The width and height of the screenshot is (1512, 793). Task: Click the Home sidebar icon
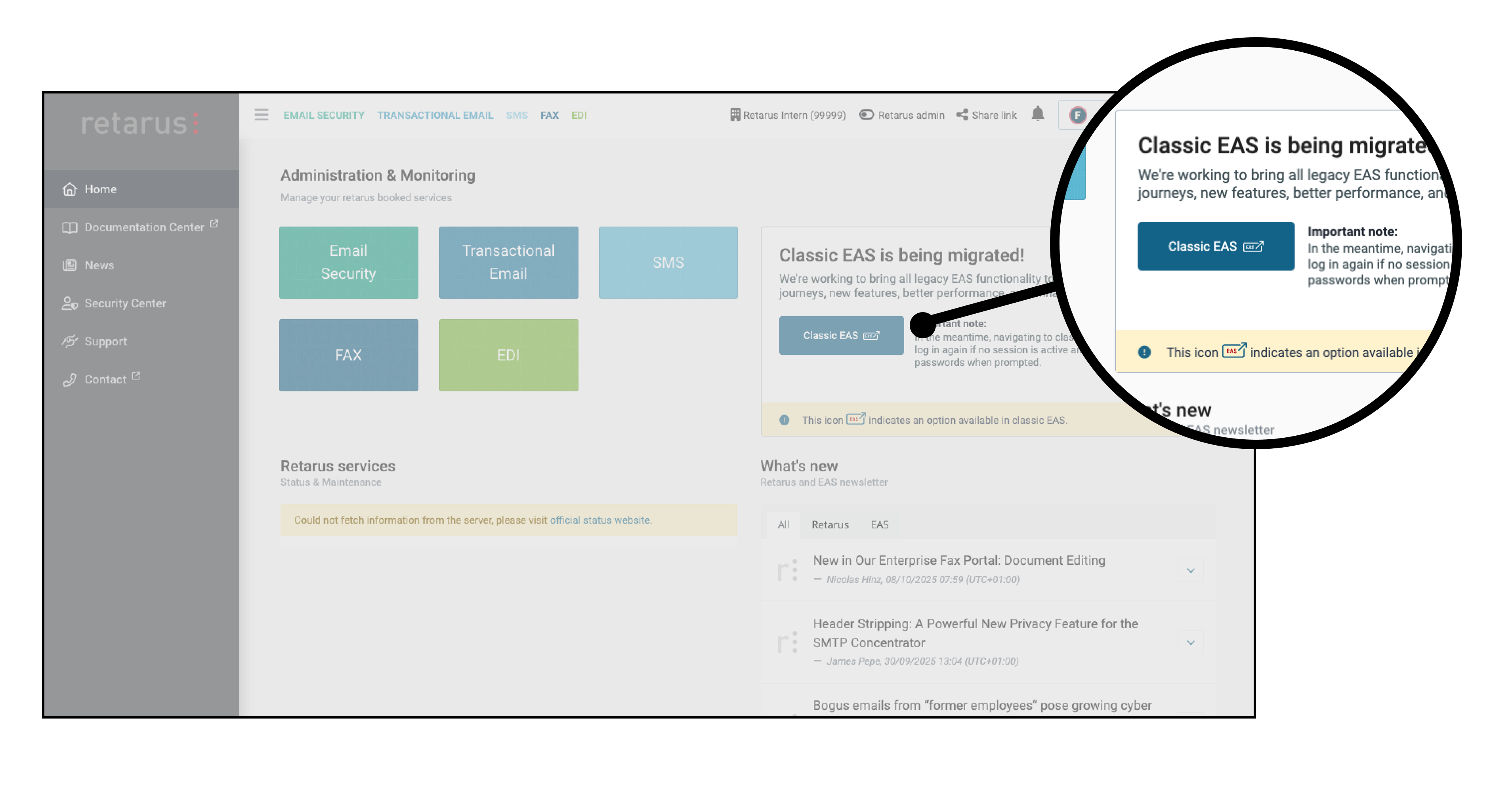(x=70, y=189)
